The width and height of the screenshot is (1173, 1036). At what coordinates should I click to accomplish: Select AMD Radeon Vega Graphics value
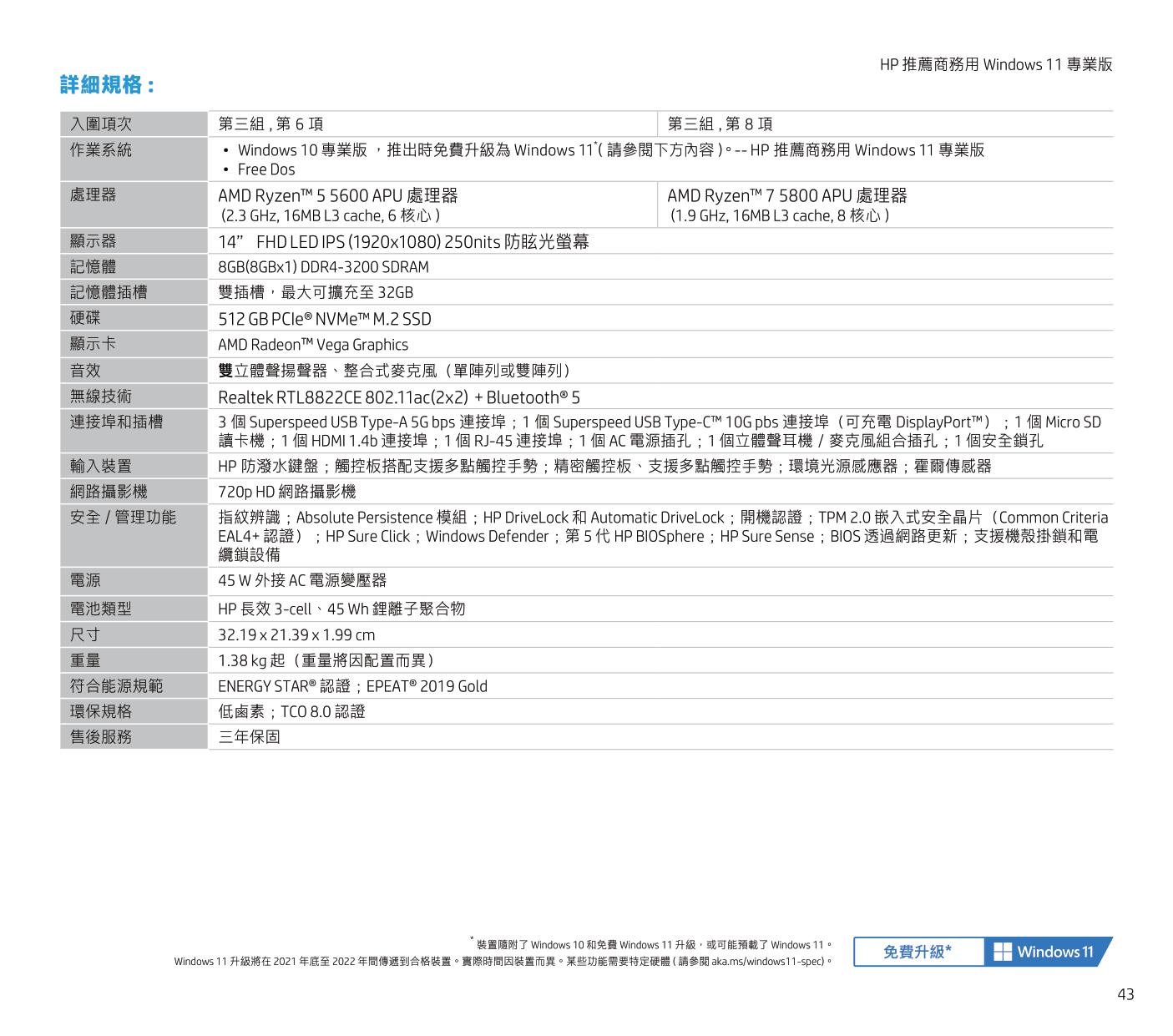(x=313, y=345)
